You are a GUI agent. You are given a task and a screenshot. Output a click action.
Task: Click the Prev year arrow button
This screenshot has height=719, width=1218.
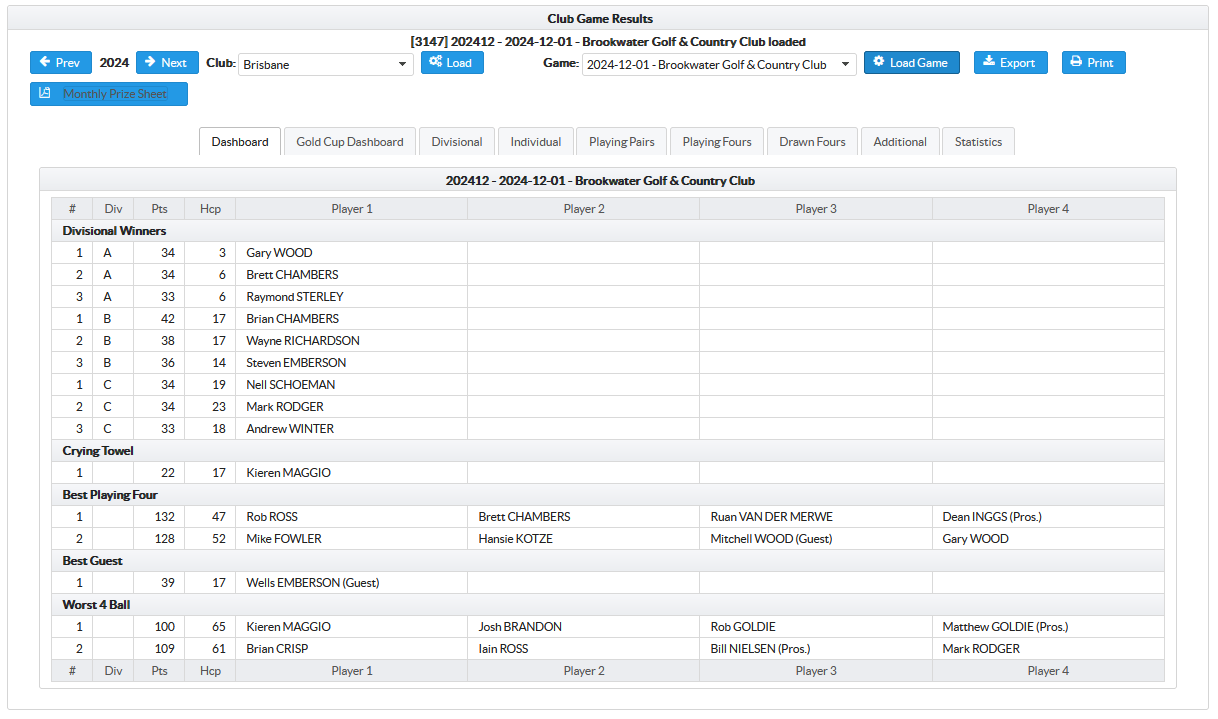click(x=61, y=63)
